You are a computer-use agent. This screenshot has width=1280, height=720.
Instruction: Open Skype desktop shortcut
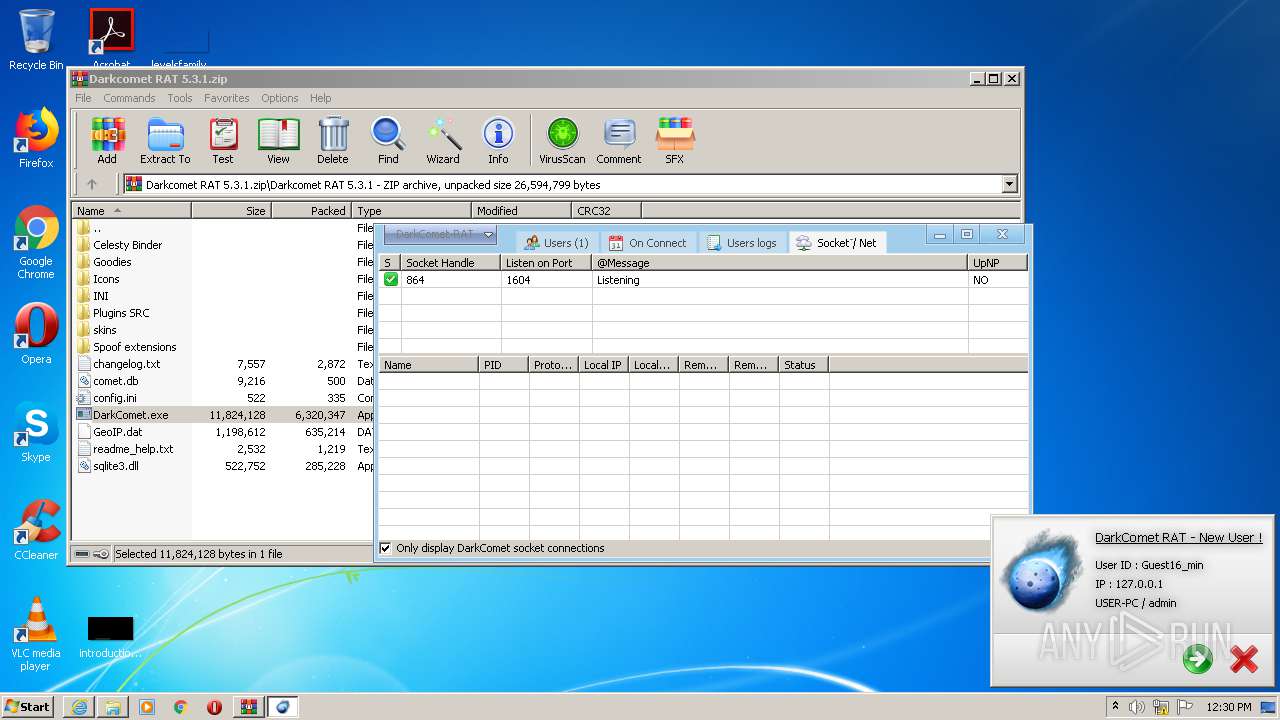point(36,432)
